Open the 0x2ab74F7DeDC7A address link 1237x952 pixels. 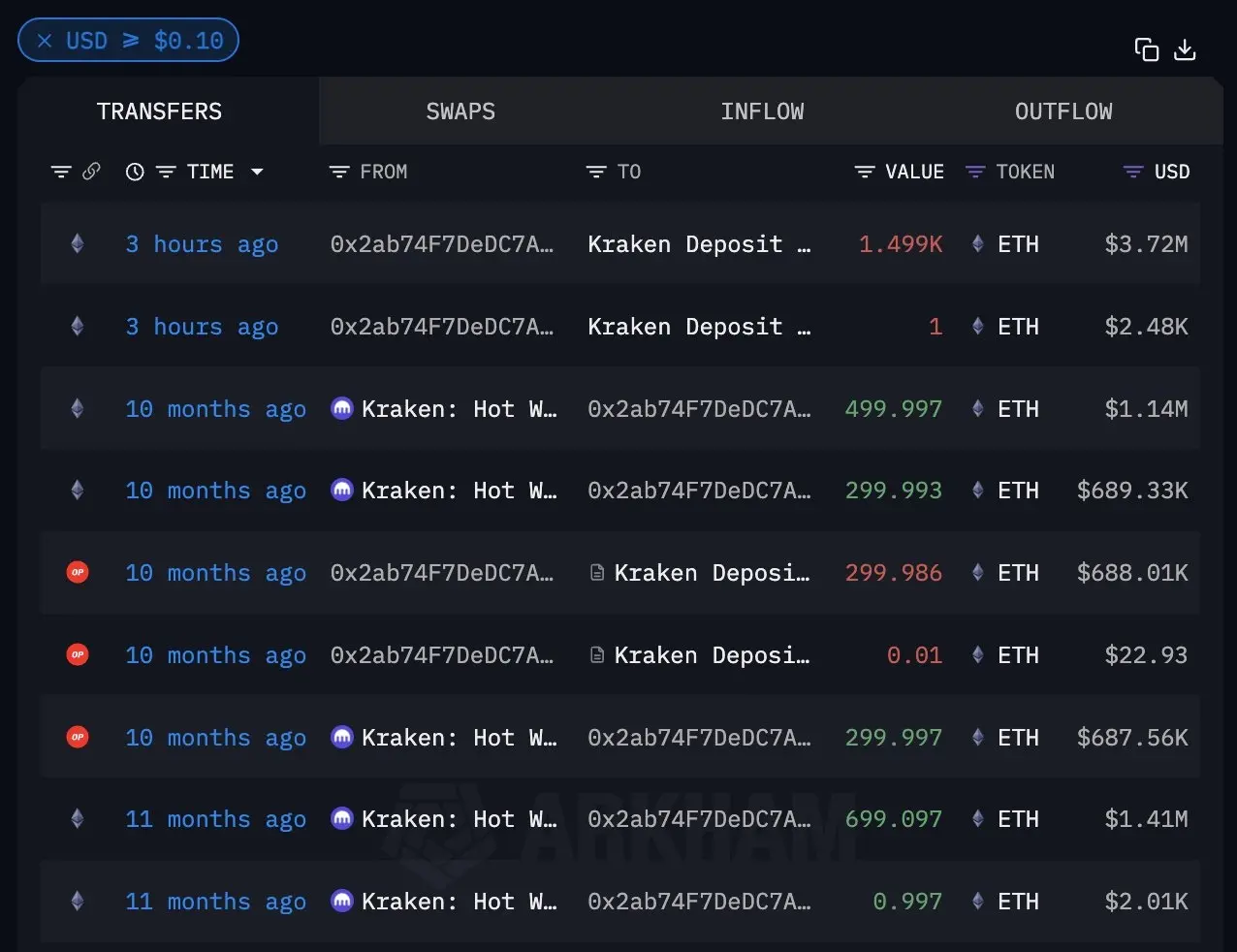(x=442, y=243)
